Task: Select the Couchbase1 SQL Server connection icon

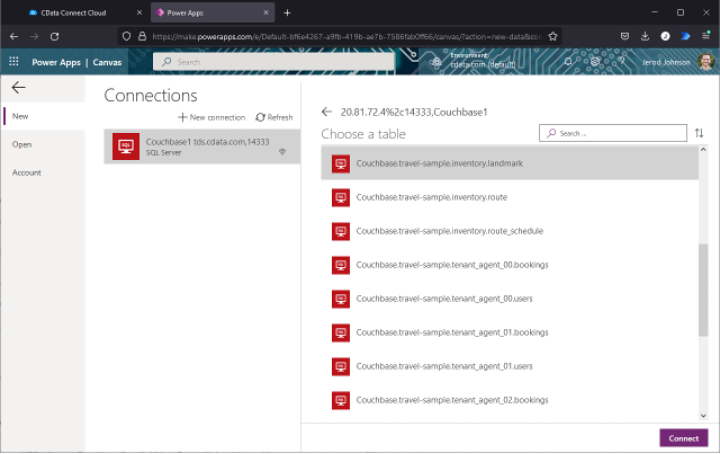Action: point(126,146)
